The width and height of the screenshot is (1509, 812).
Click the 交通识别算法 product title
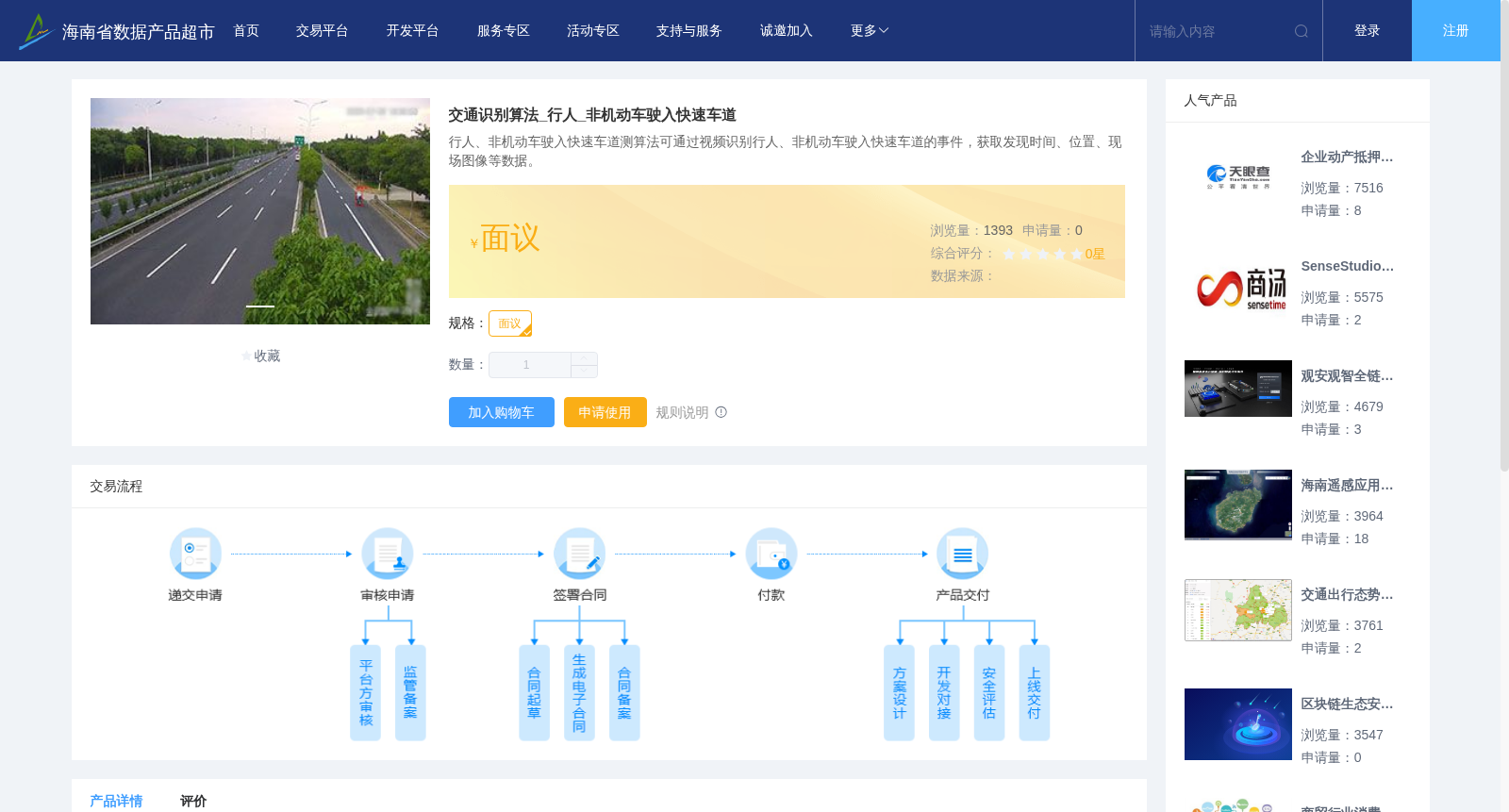(592, 115)
